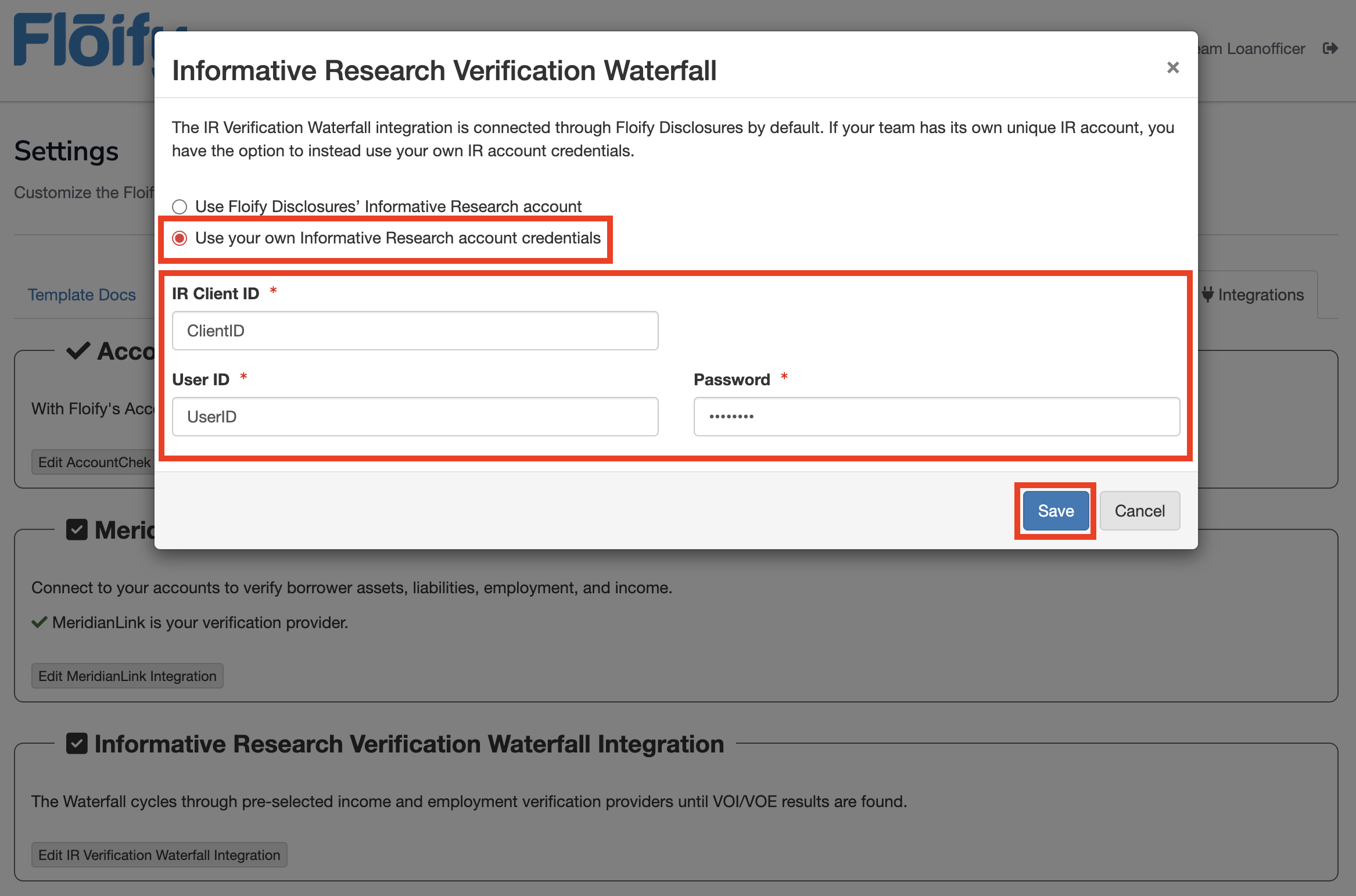Click the plug icon on Integrations tab
The height and width of the screenshot is (896, 1356).
coord(1208,295)
